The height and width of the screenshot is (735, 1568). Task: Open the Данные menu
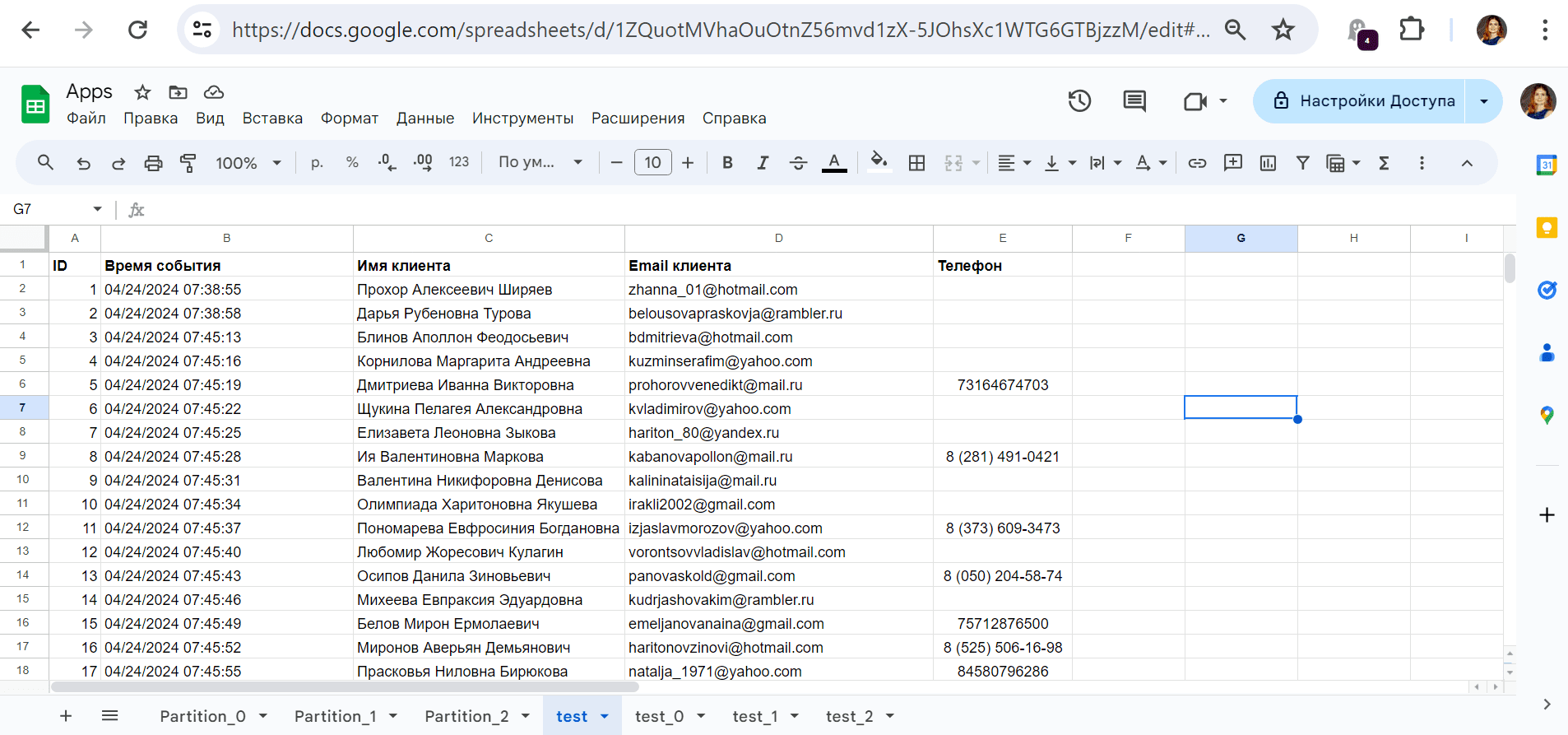click(x=425, y=119)
